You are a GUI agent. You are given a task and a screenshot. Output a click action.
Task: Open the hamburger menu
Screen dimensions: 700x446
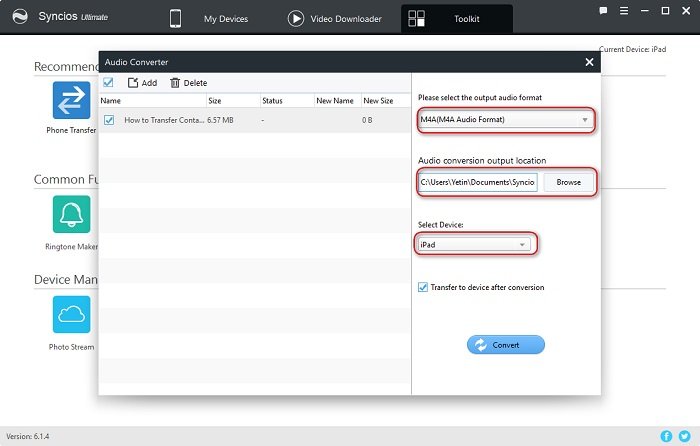pyautogui.click(x=624, y=11)
